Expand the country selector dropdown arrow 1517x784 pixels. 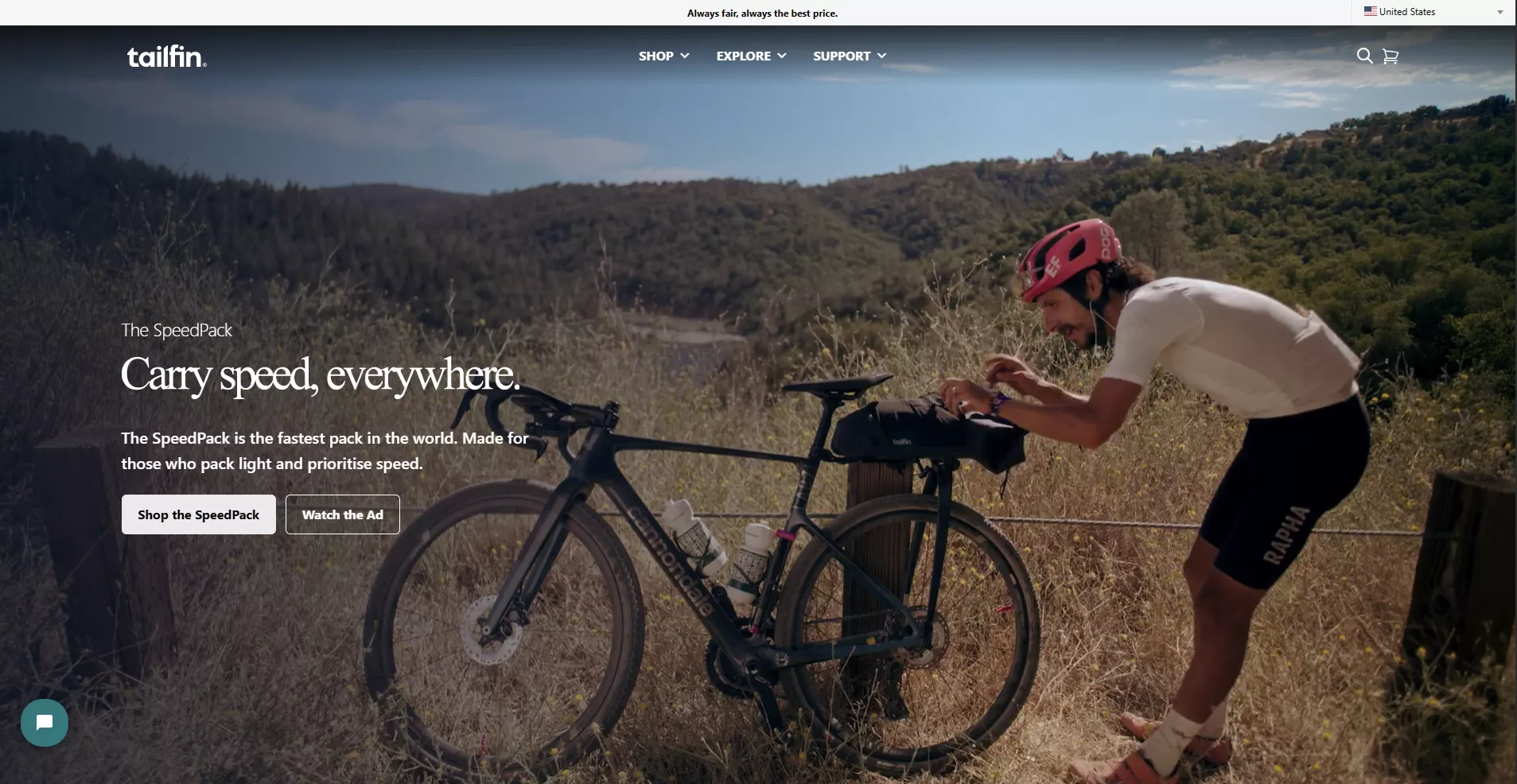pyautogui.click(x=1500, y=13)
